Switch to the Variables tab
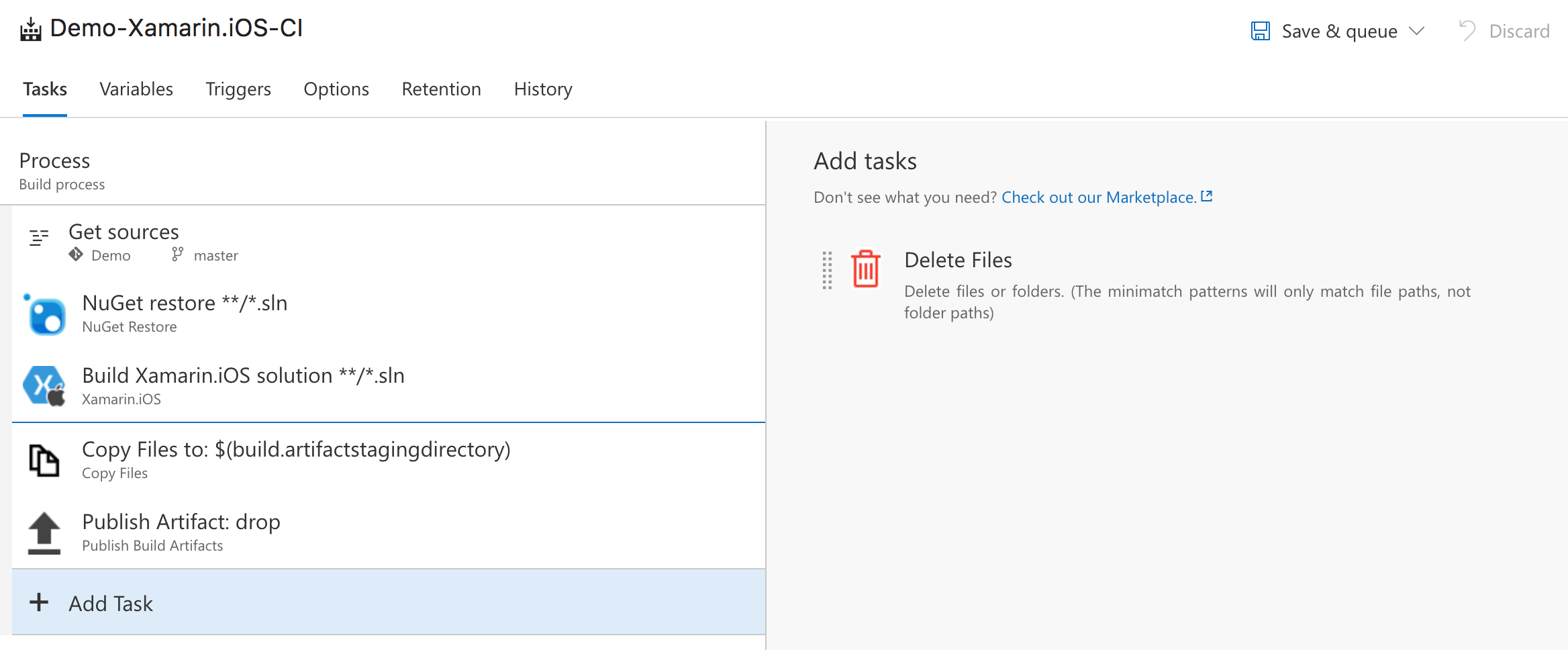 coord(136,89)
